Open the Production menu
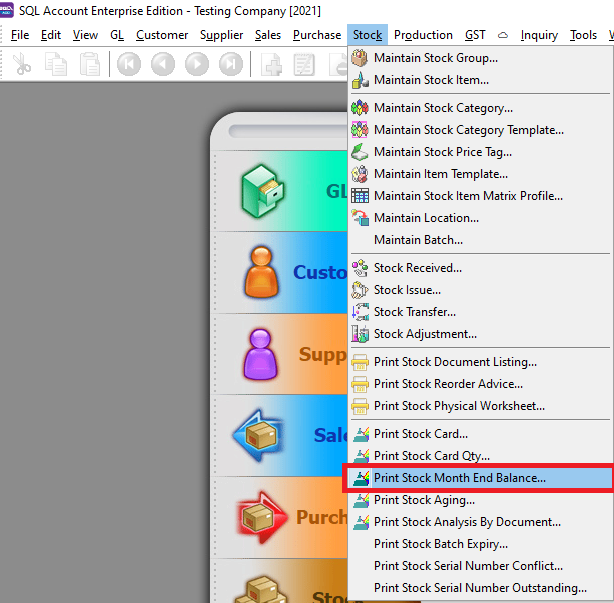The image size is (614, 603). 423,35
